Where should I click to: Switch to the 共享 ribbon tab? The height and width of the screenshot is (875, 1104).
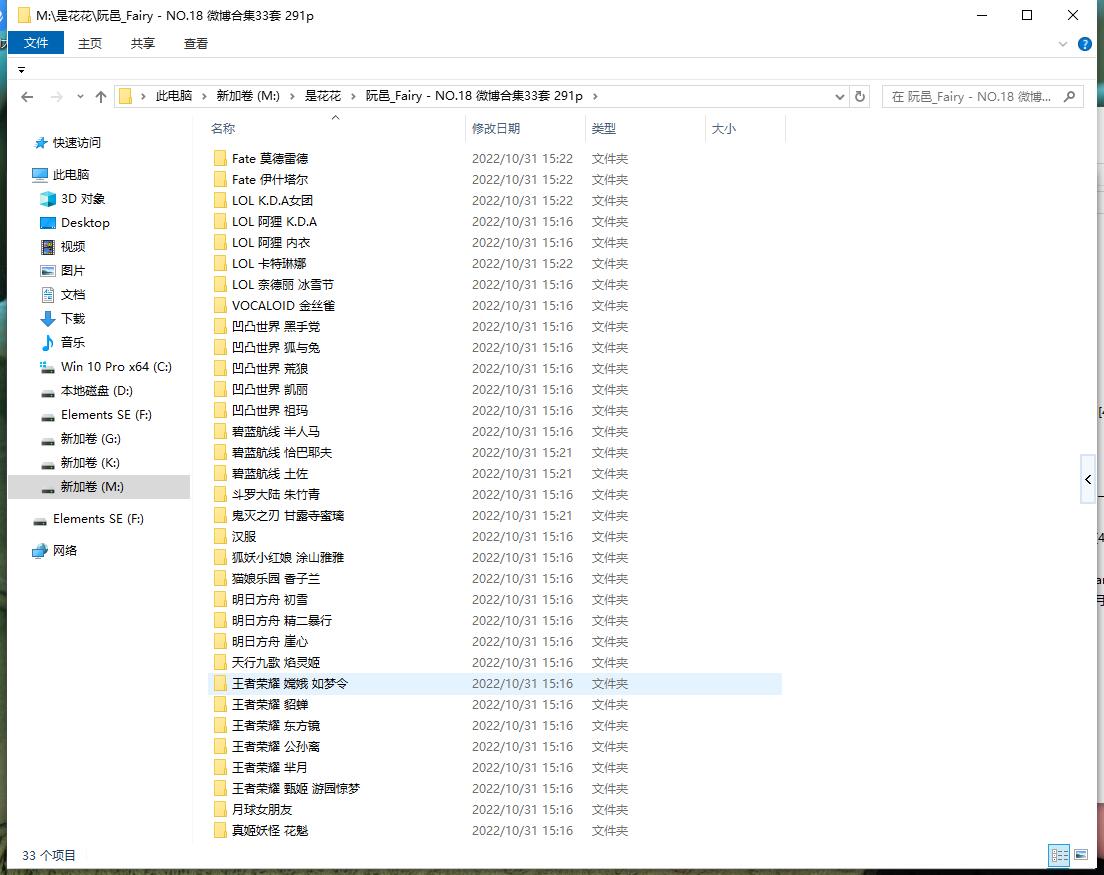pyautogui.click(x=142, y=43)
